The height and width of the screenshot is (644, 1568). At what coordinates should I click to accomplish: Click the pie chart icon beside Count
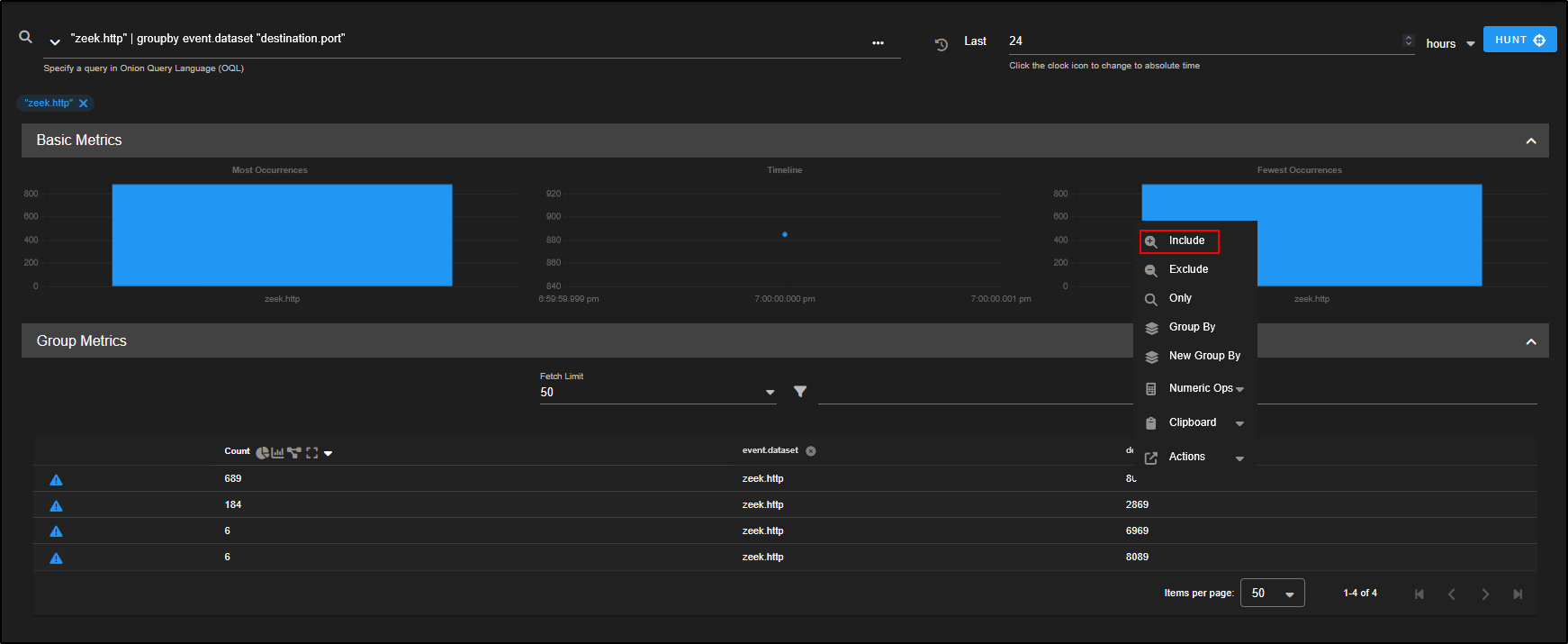[x=262, y=453]
